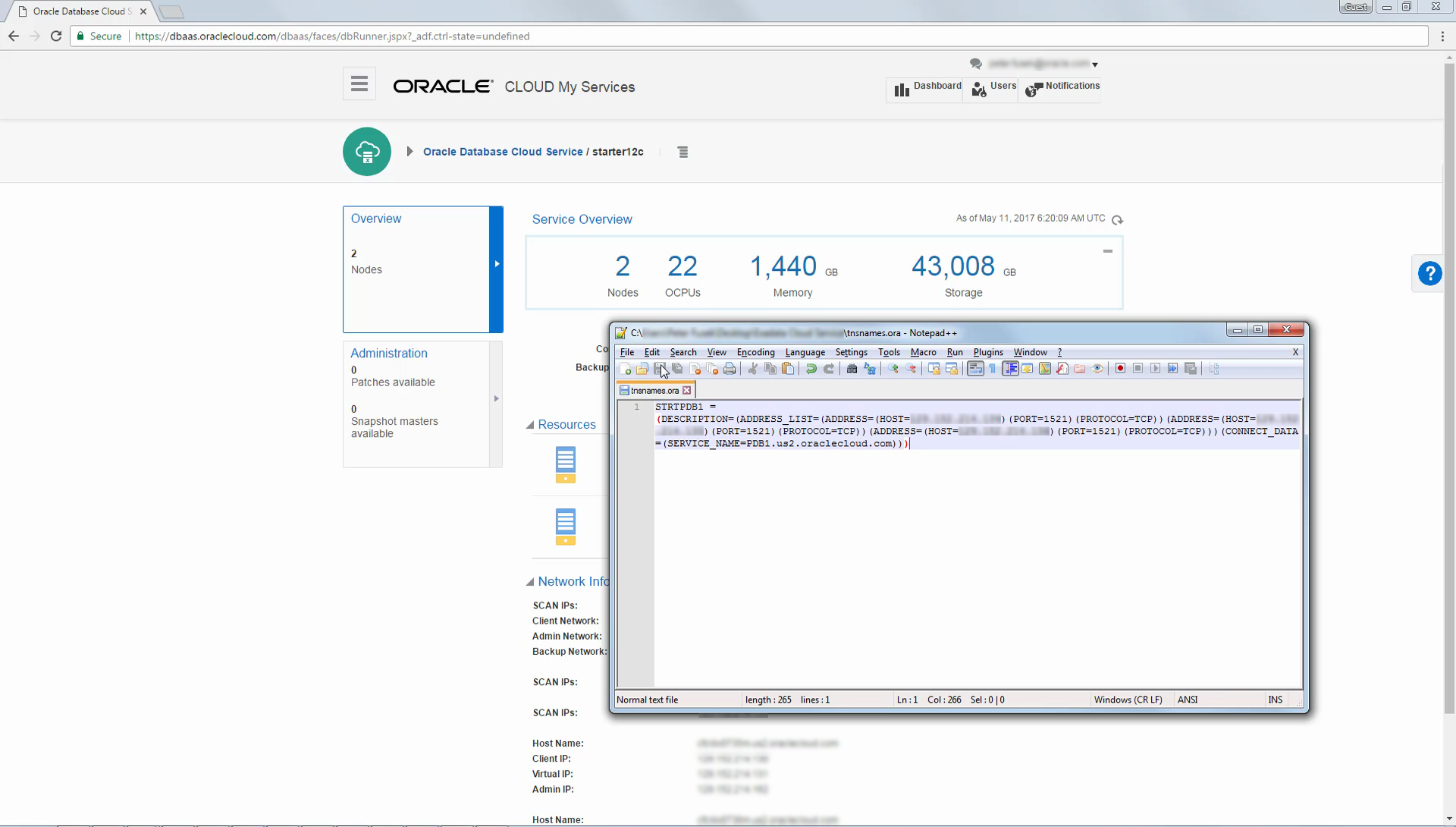
Task: Close the tnsnames.ora document tab
Action: point(687,391)
